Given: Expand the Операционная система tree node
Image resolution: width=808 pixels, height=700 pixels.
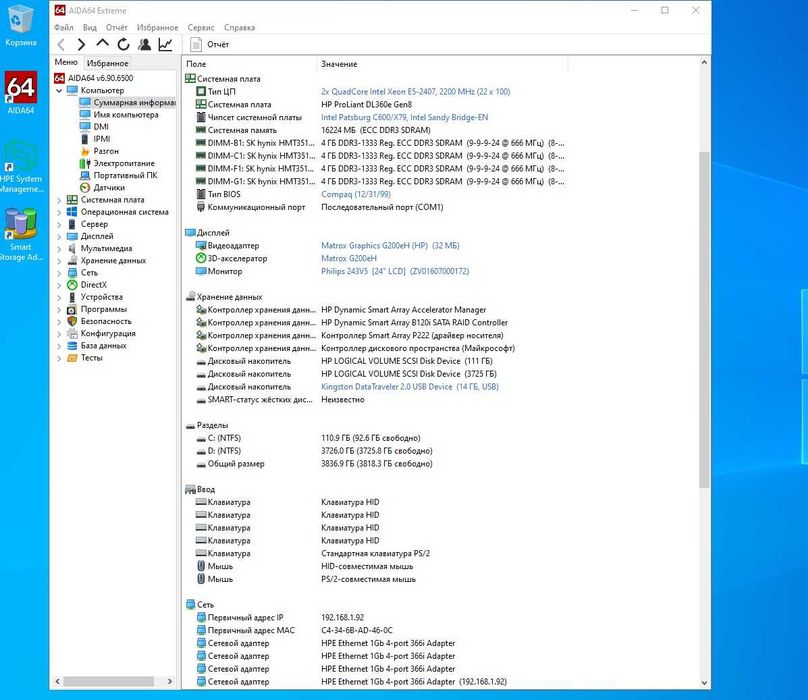Looking at the screenshot, I should point(59,212).
